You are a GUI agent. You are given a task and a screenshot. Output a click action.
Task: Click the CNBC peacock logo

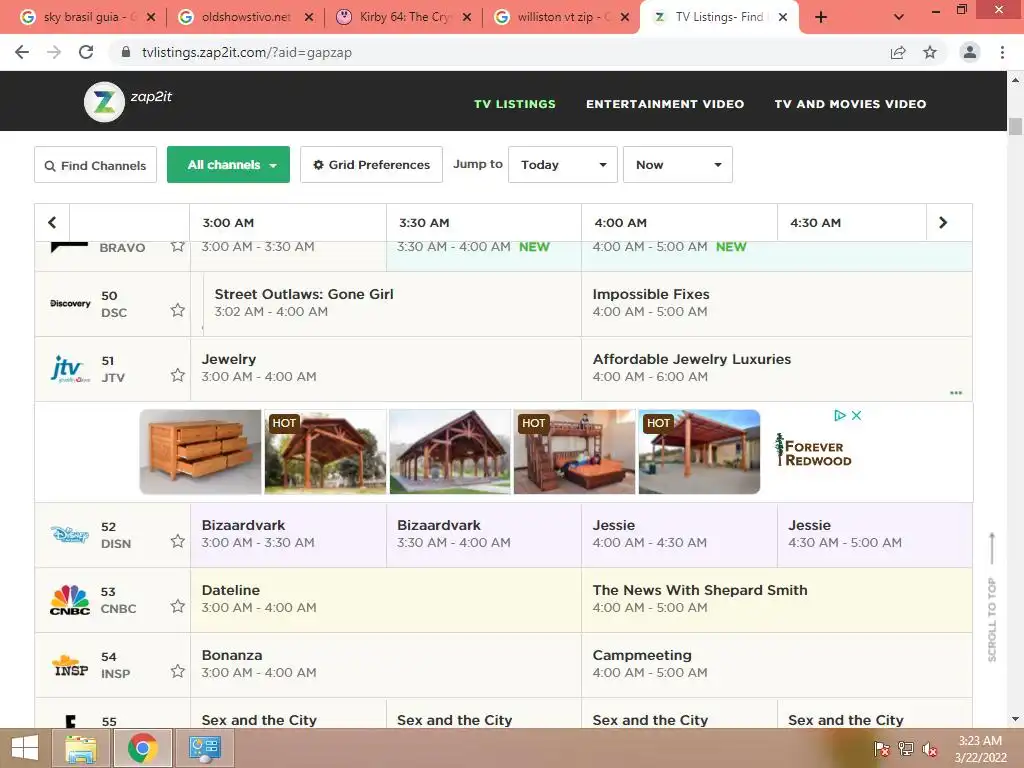70,600
